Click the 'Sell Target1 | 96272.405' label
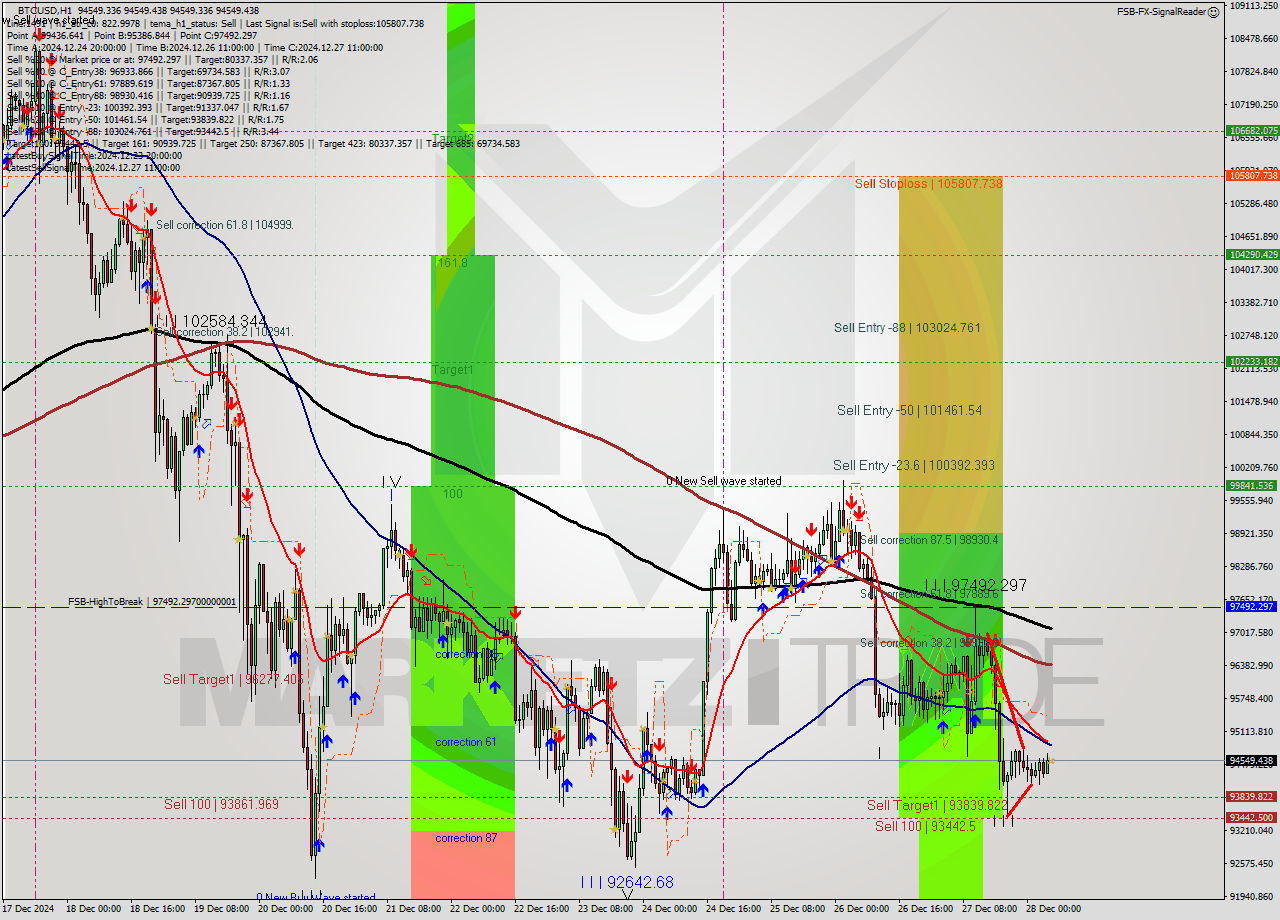 (233, 680)
